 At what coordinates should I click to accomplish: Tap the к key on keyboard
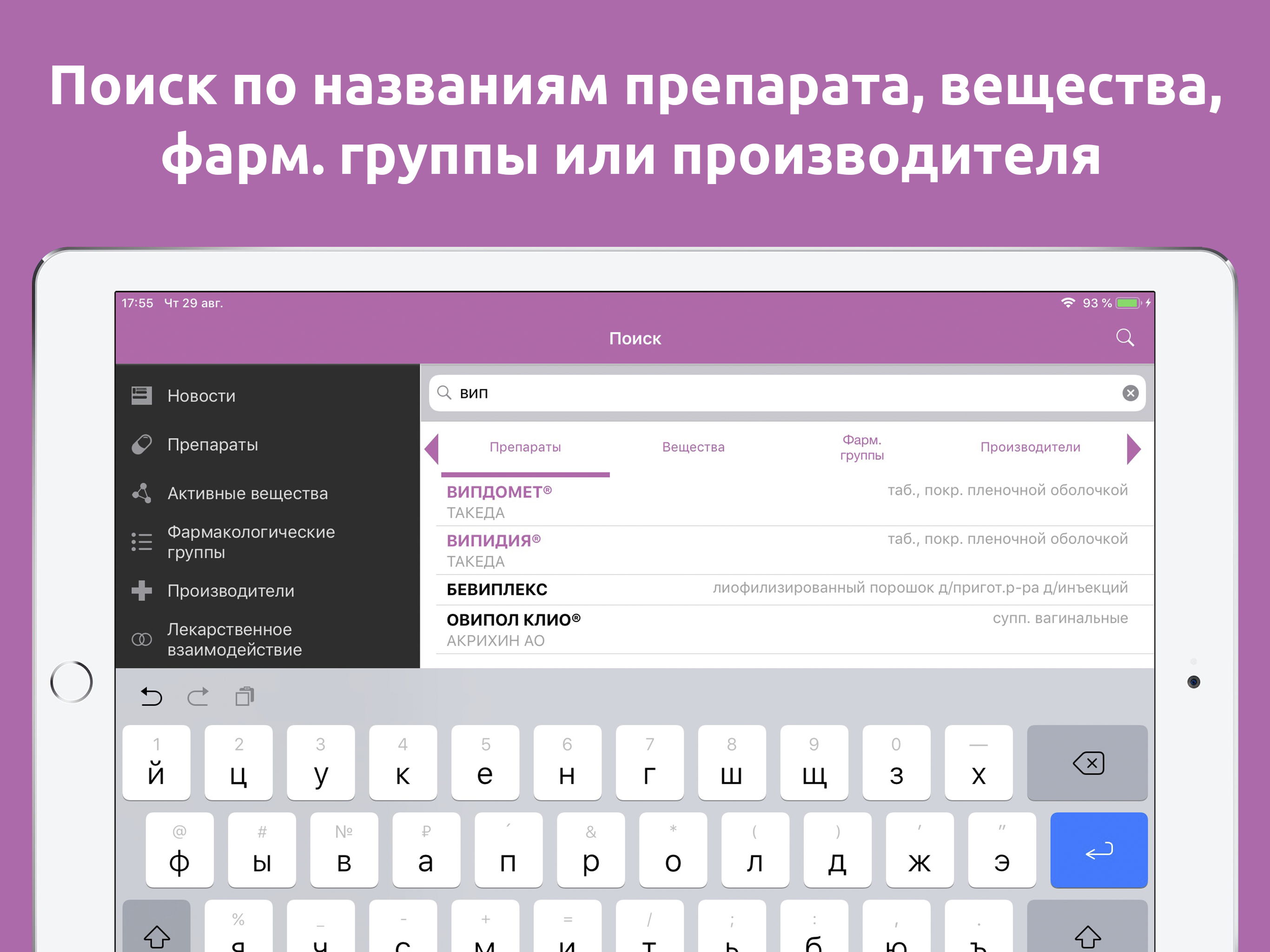click(x=403, y=762)
